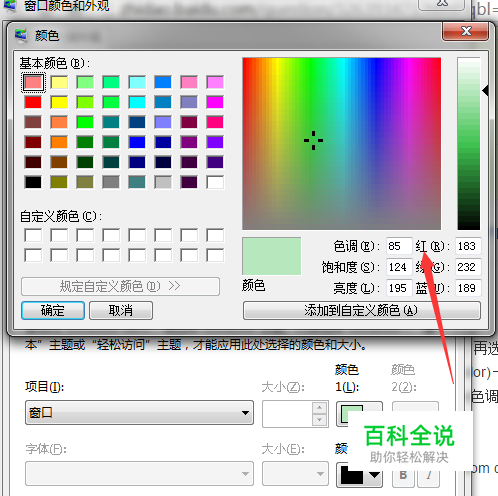The image size is (498, 496).
Task: Click the 饱和度 saturation input field
Action: coord(399,267)
